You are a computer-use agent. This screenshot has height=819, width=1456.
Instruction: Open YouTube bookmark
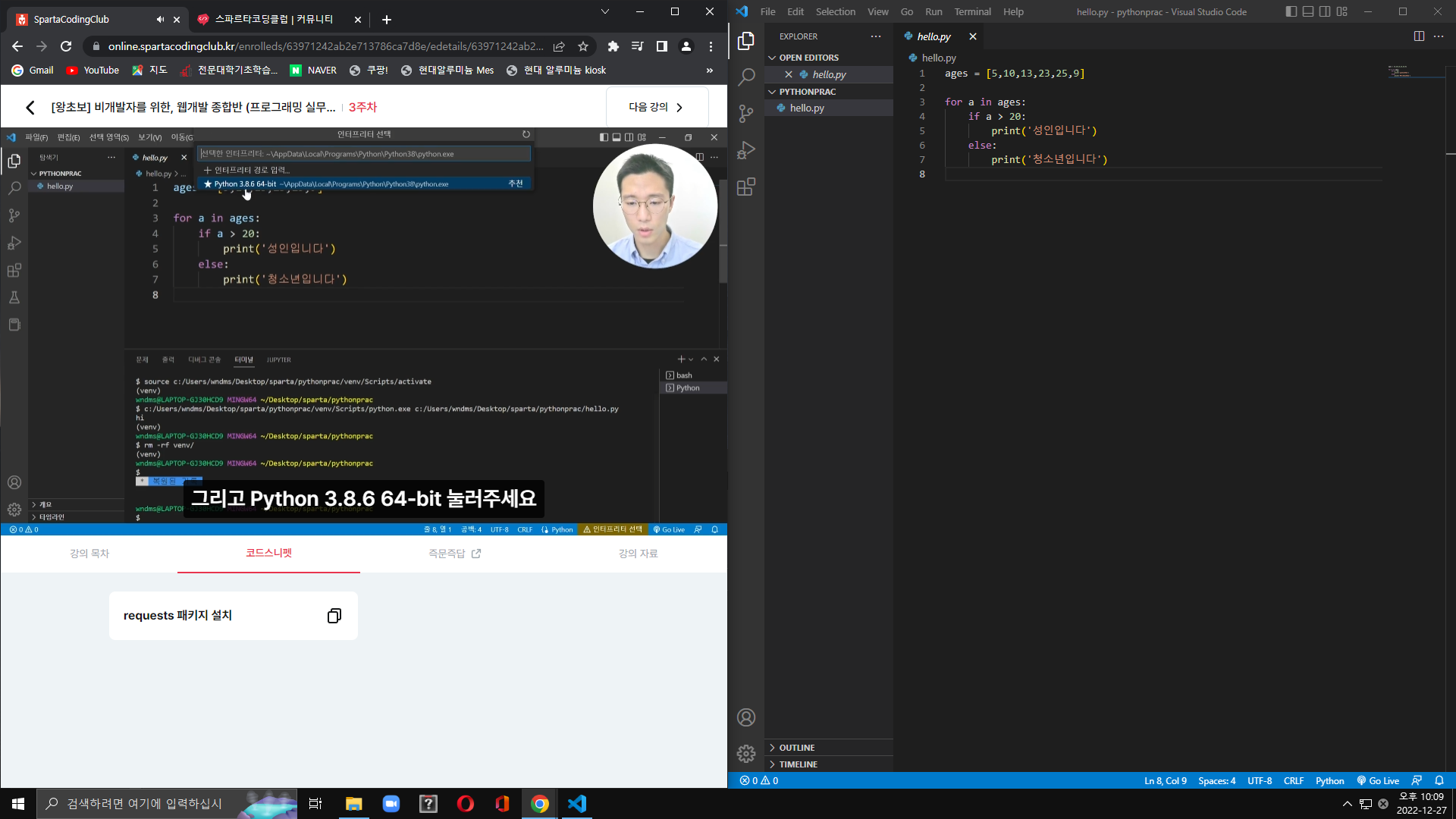(x=93, y=70)
